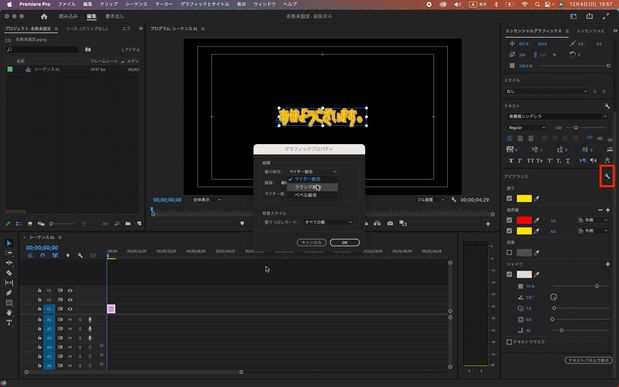
Task: Choose ラウンド結合 from the join list
Action: (312, 187)
